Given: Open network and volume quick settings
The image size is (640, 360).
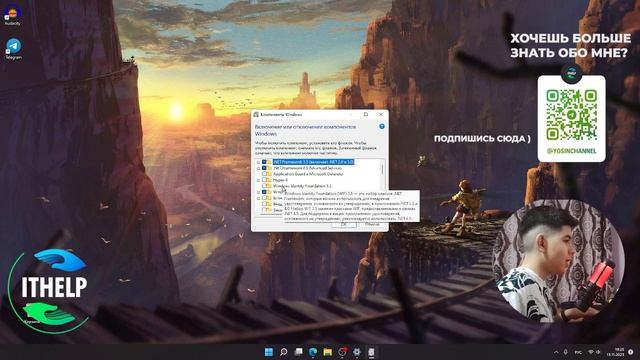Looking at the screenshot, I should pos(594,352).
